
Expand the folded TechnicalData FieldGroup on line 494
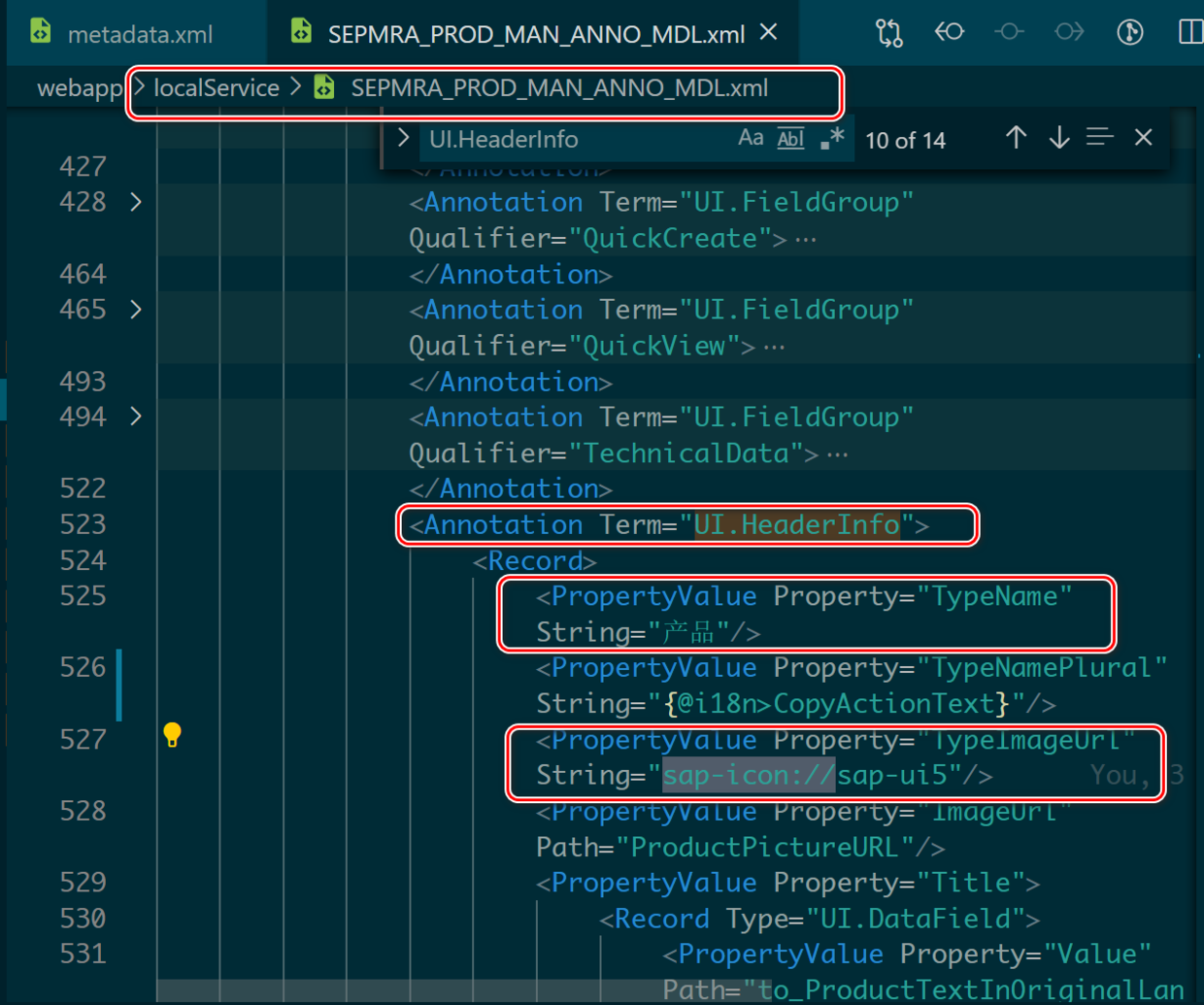[x=136, y=417]
